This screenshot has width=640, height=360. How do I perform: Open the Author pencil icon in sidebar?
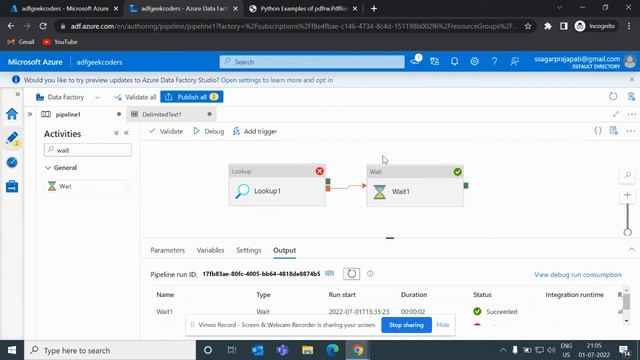(x=12, y=138)
